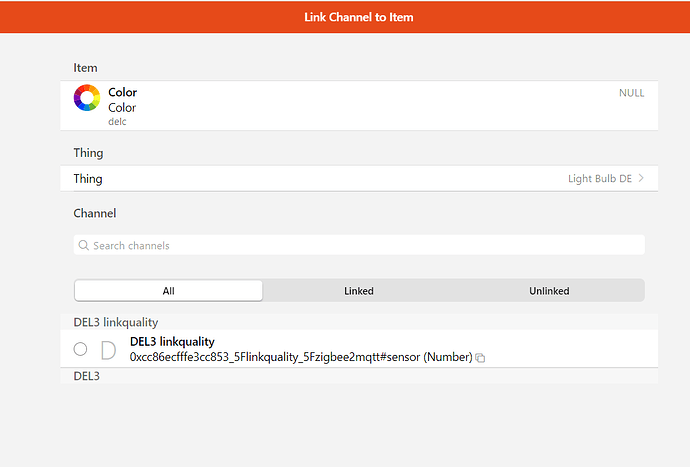
Task: Copy the DEL3 linkquality channel UID
Action: pyautogui.click(x=481, y=357)
